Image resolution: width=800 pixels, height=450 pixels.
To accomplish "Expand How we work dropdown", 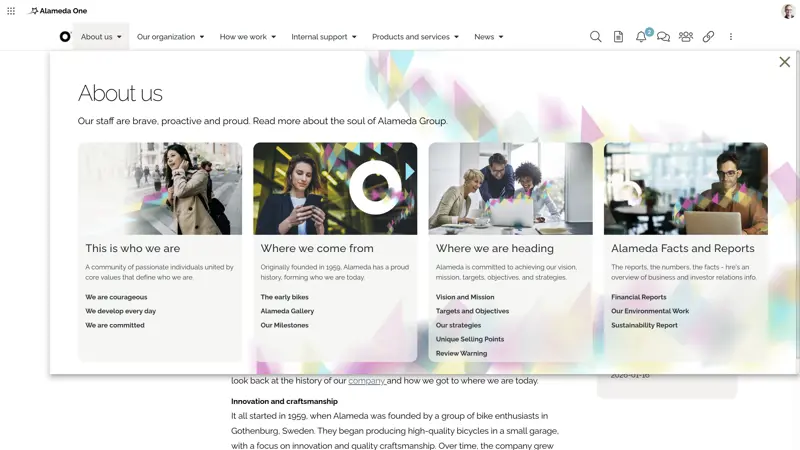I will coord(247,37).
